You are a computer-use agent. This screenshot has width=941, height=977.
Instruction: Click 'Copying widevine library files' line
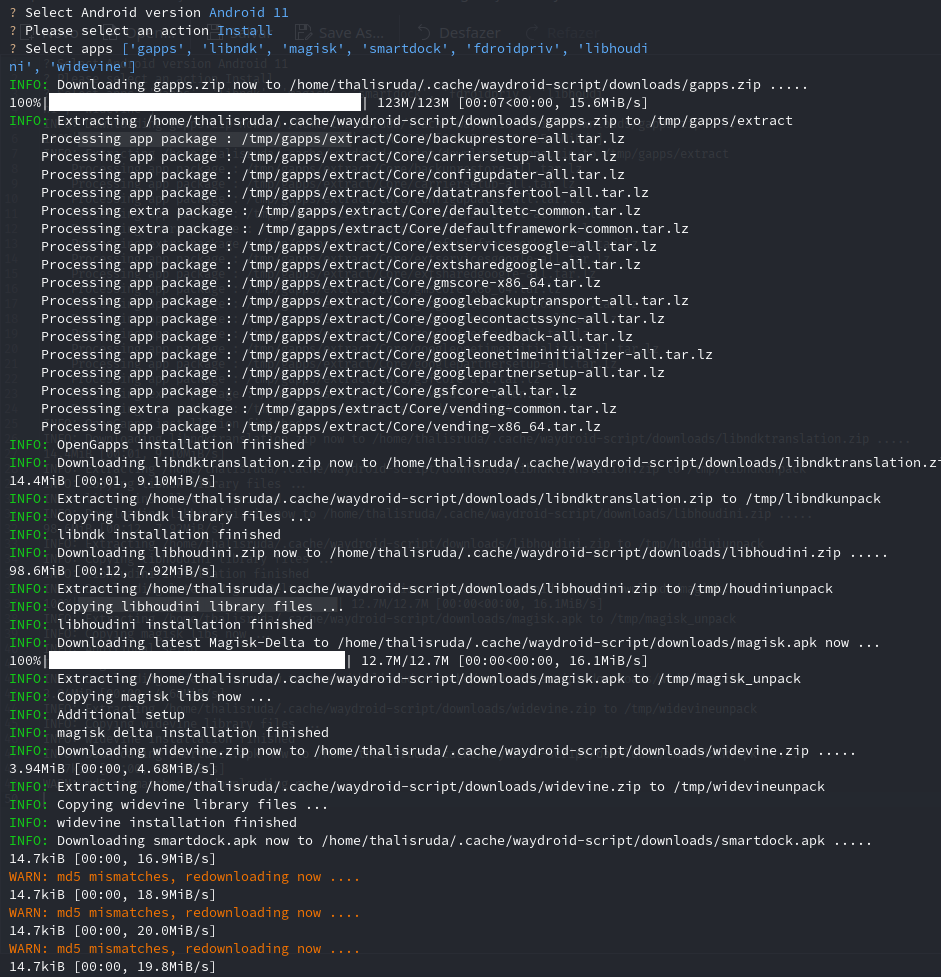tap(168, 806)
